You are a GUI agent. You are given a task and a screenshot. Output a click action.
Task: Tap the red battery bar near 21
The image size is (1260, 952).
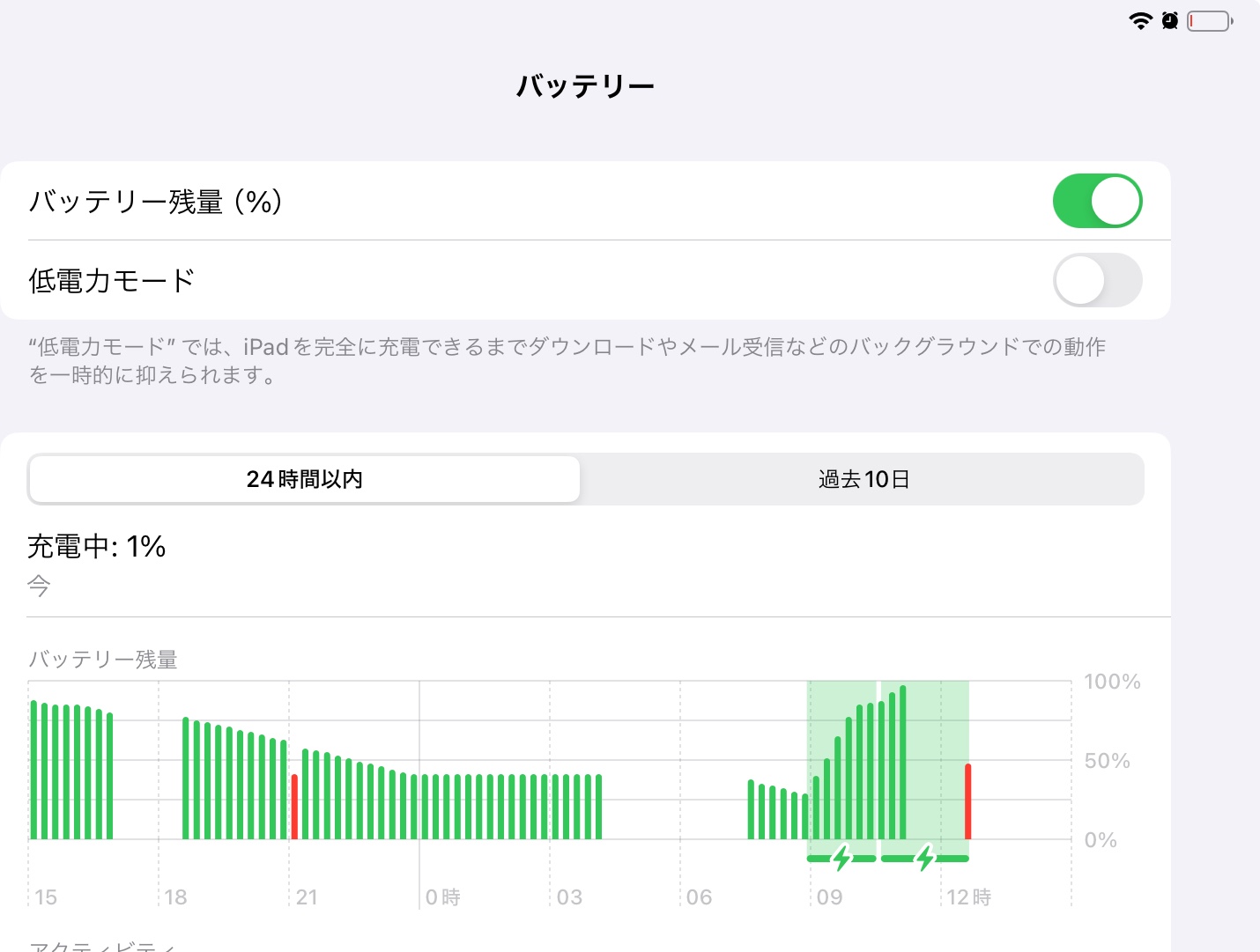click(x=294, y=807)
